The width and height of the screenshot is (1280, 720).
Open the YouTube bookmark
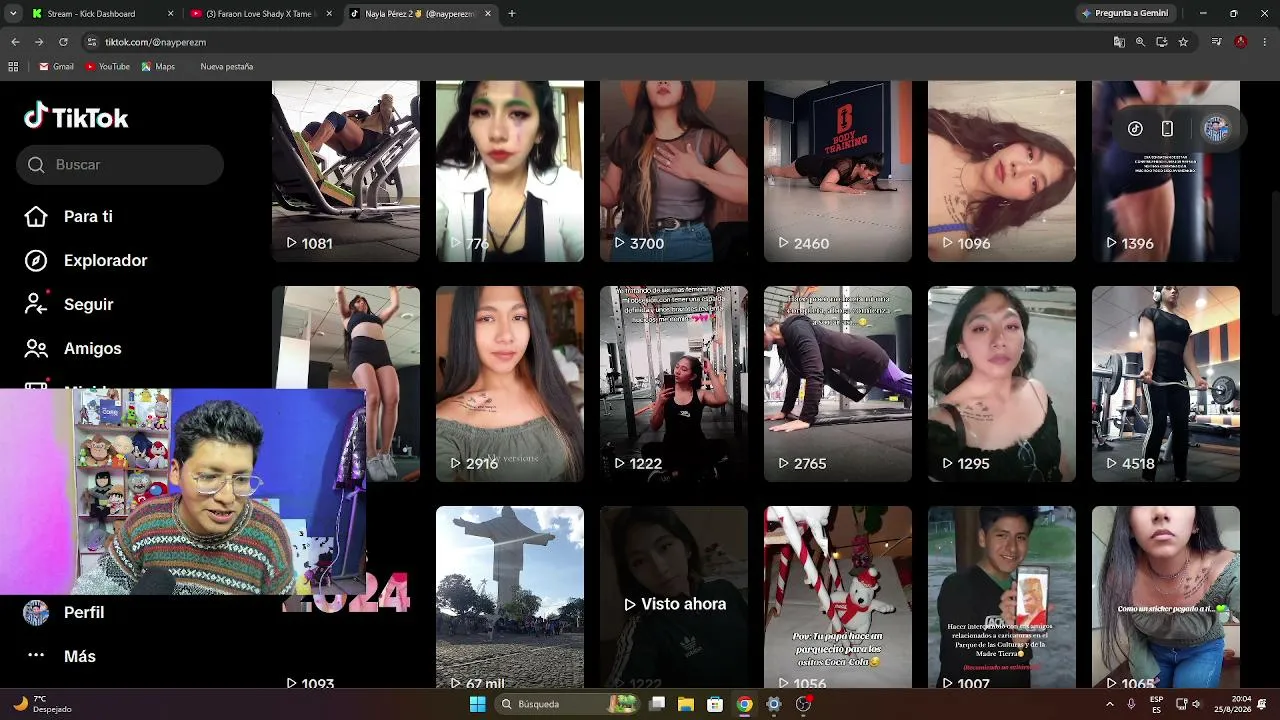(x=108, y=67)
